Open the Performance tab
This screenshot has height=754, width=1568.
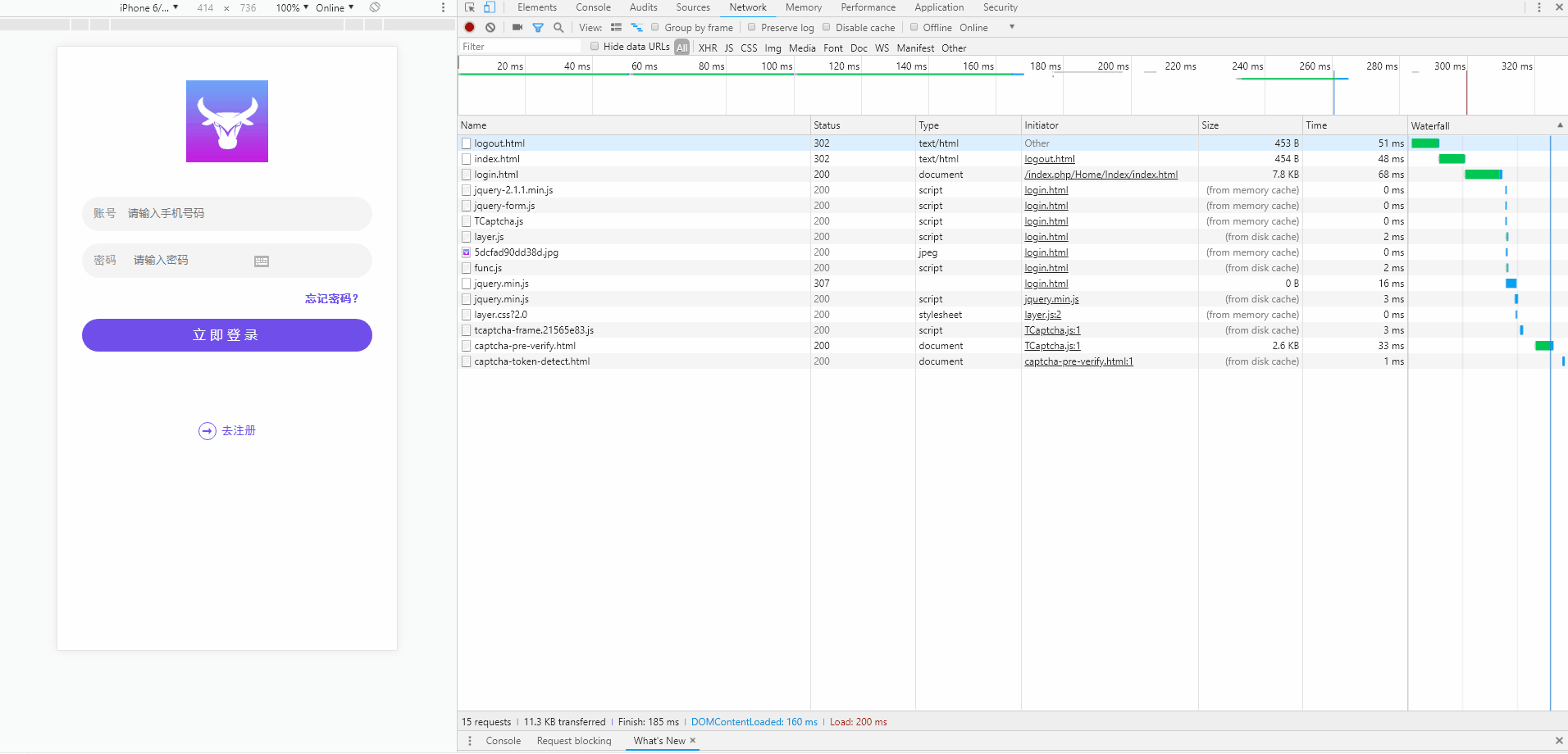pyautogui.click(x=868, y=7)
